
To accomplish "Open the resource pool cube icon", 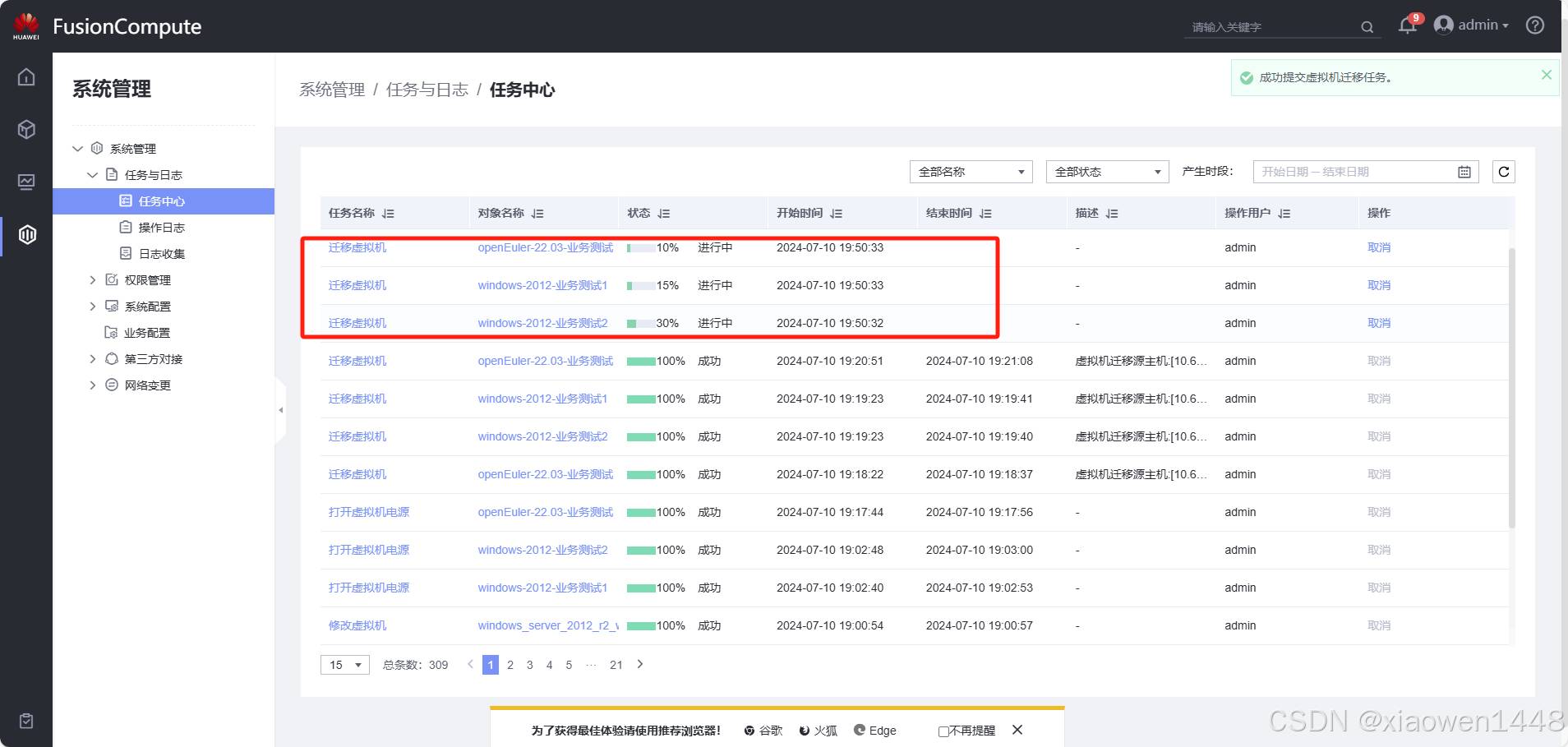I will coord(26,129).
